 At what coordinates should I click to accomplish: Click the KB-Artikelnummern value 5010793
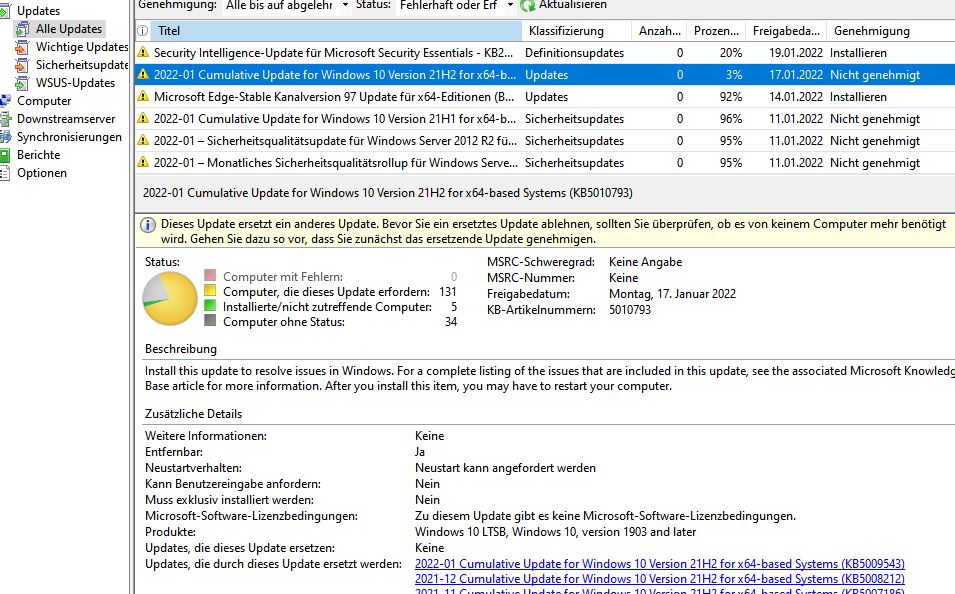(x=630, y=309)
